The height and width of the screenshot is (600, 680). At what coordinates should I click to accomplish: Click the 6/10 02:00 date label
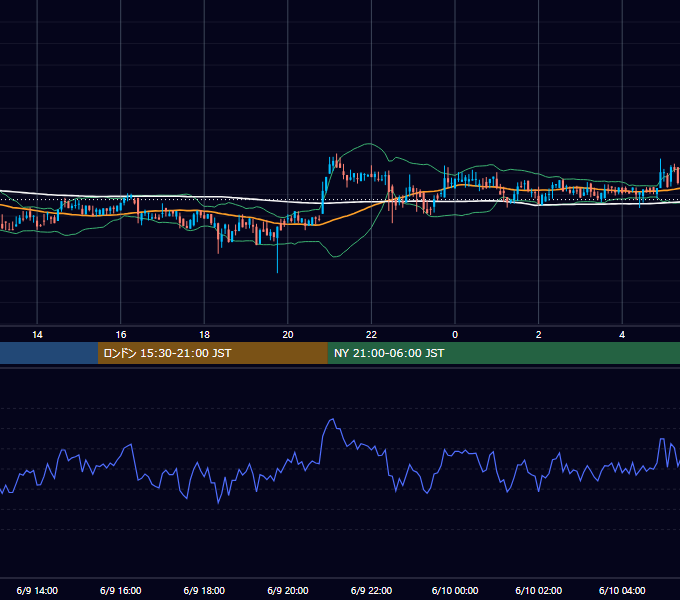tap(539, 590)
